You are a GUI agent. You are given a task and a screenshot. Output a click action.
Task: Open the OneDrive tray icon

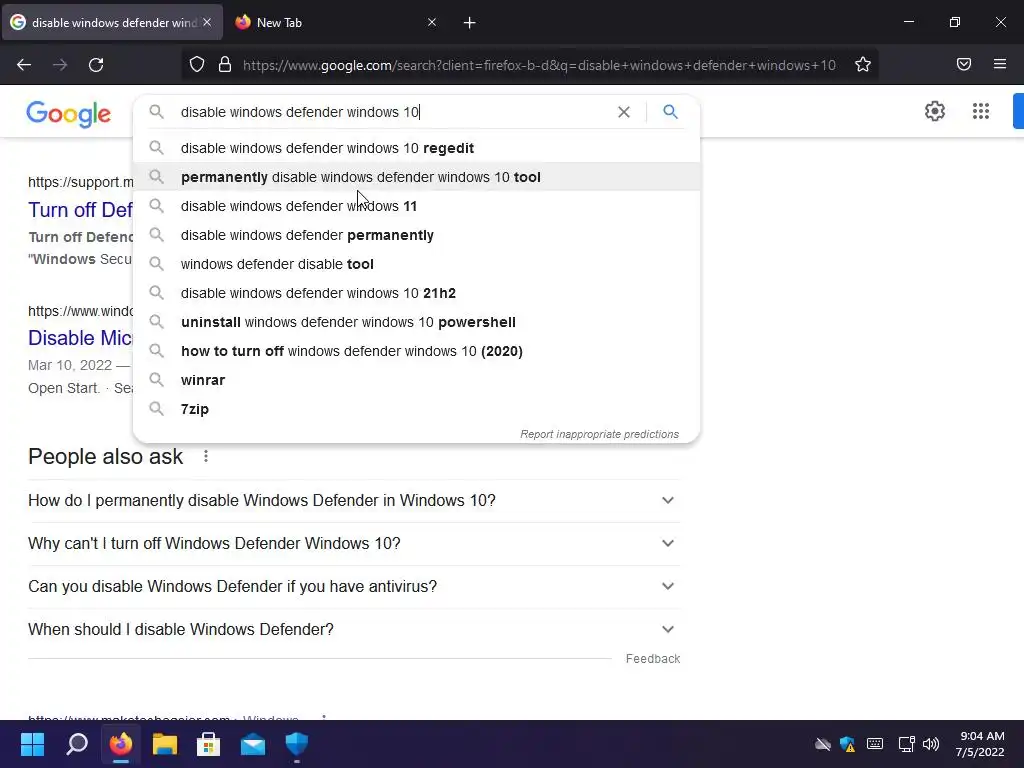[823, 744]
